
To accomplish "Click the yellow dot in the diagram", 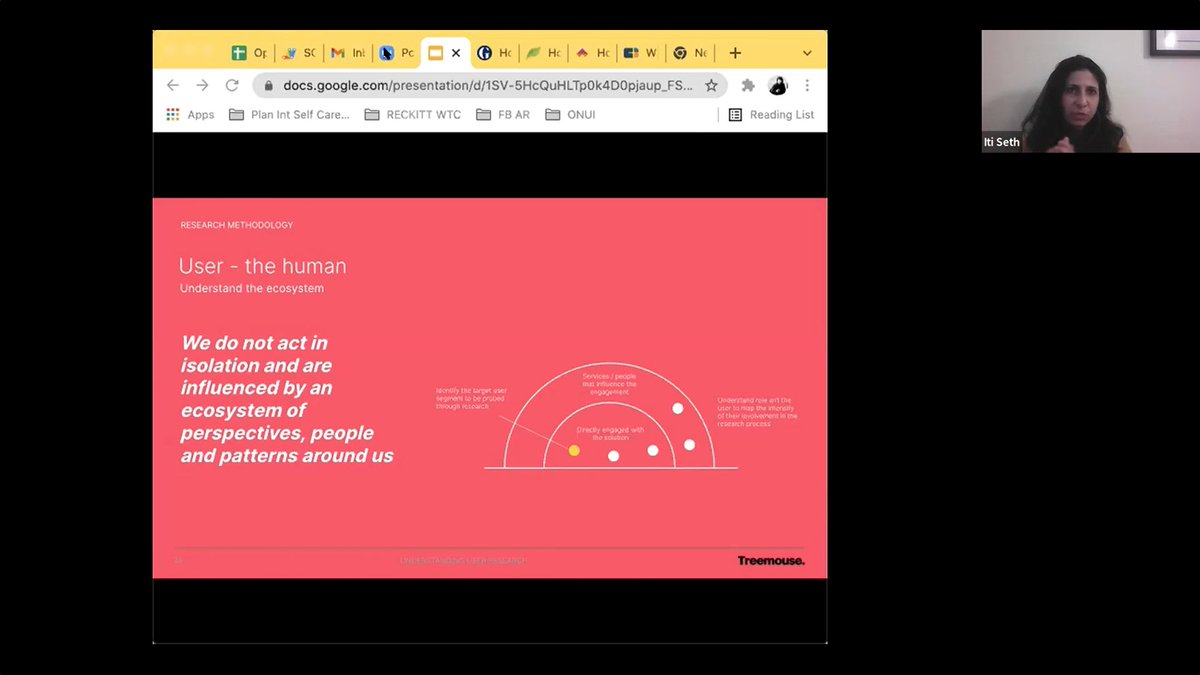I will tap(574, 451).
